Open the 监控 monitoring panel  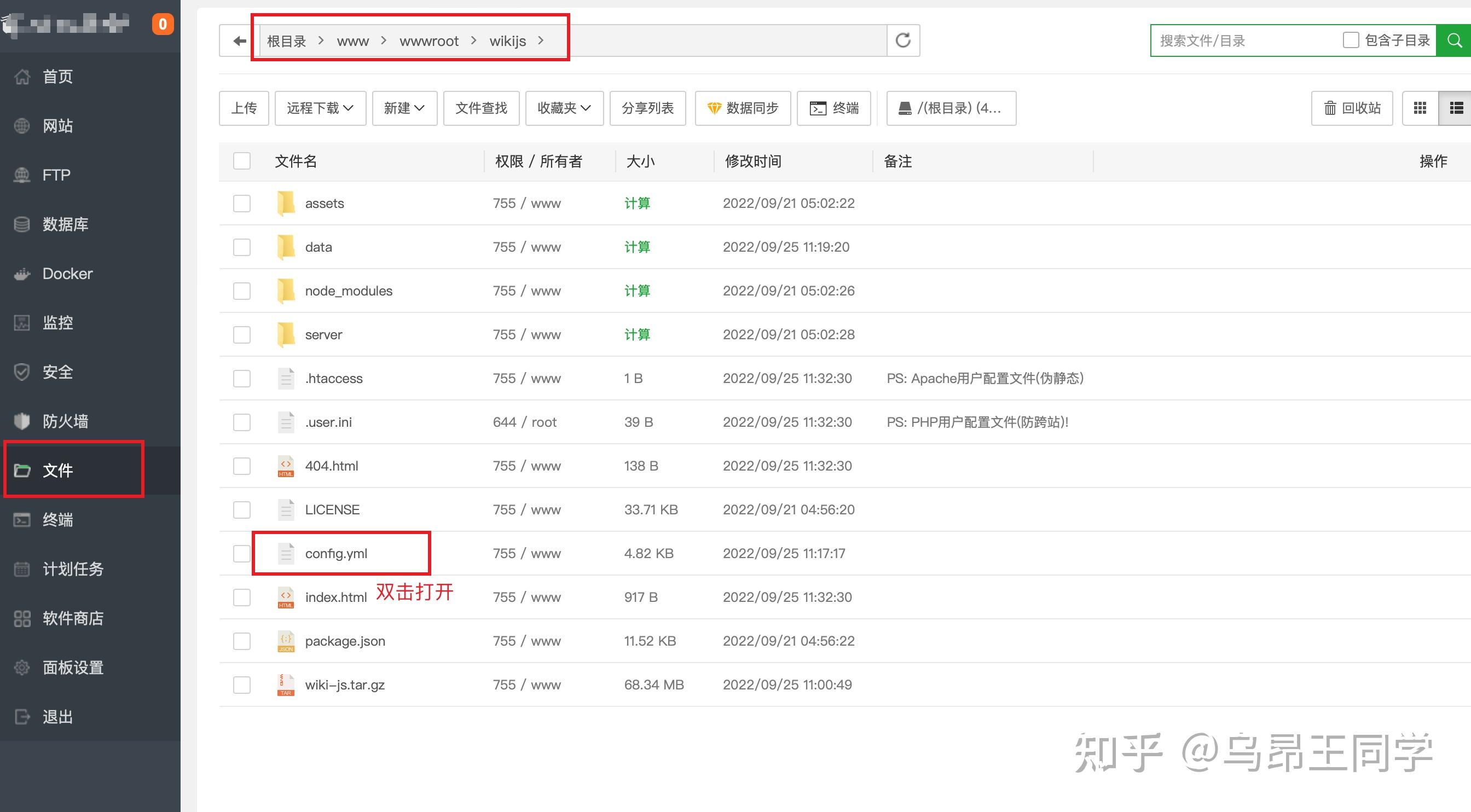tap(21, 323)
